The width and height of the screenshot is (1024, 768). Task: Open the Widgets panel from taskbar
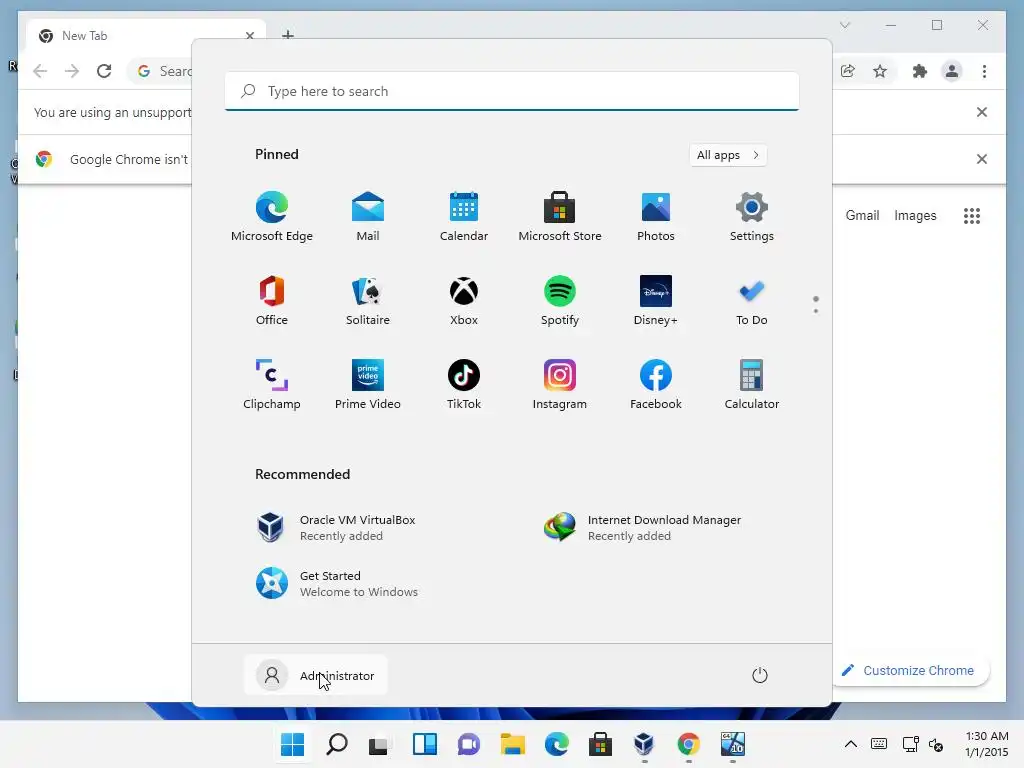pos(424,744)
